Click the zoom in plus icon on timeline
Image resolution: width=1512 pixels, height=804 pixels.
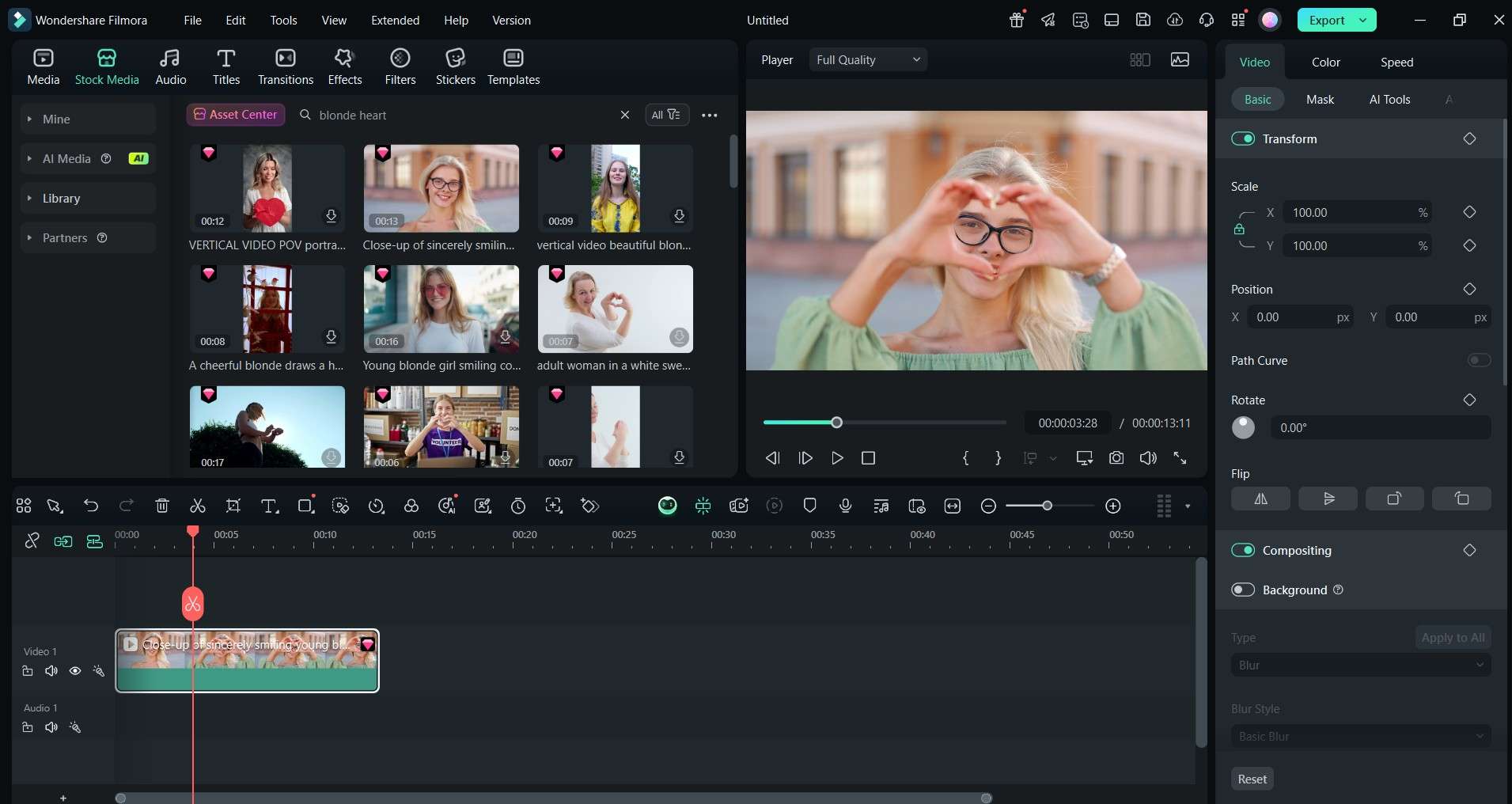pos(1113,506)
